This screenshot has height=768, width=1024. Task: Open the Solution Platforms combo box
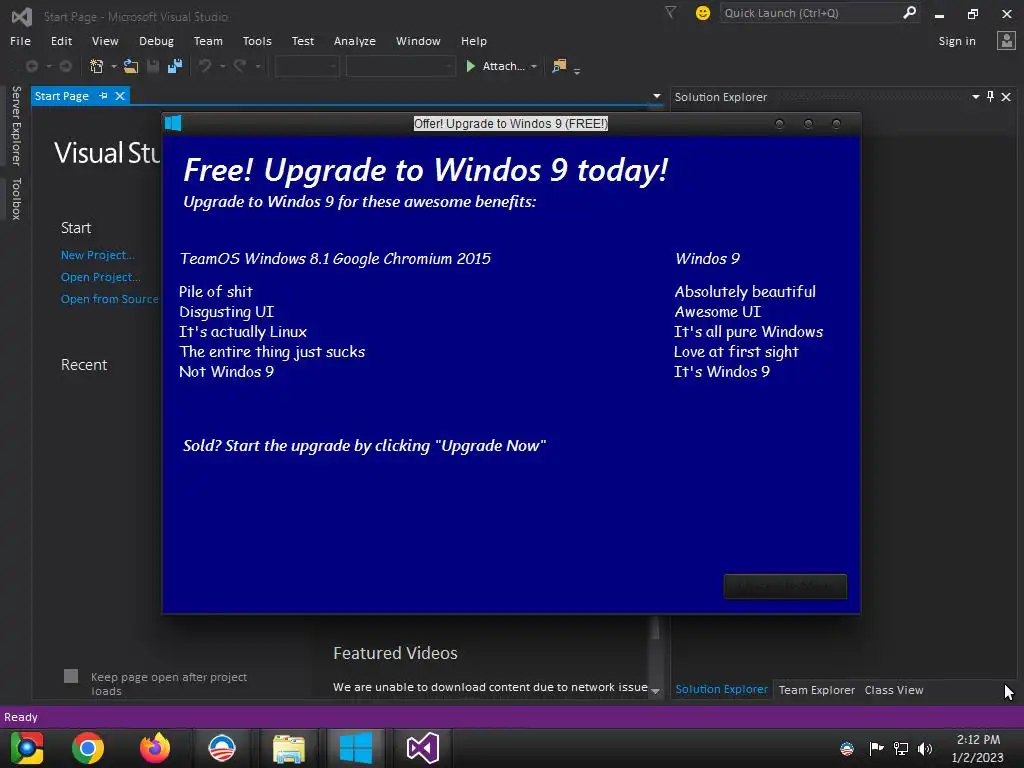[x=400, y=66]
